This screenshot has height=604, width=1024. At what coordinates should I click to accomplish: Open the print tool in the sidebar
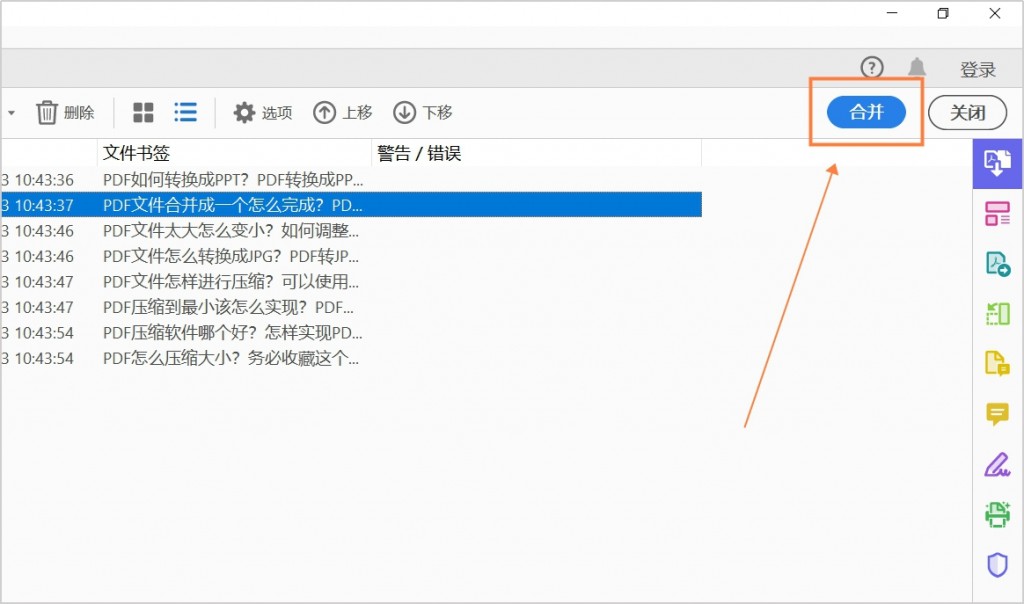click(x=996, y=513)
